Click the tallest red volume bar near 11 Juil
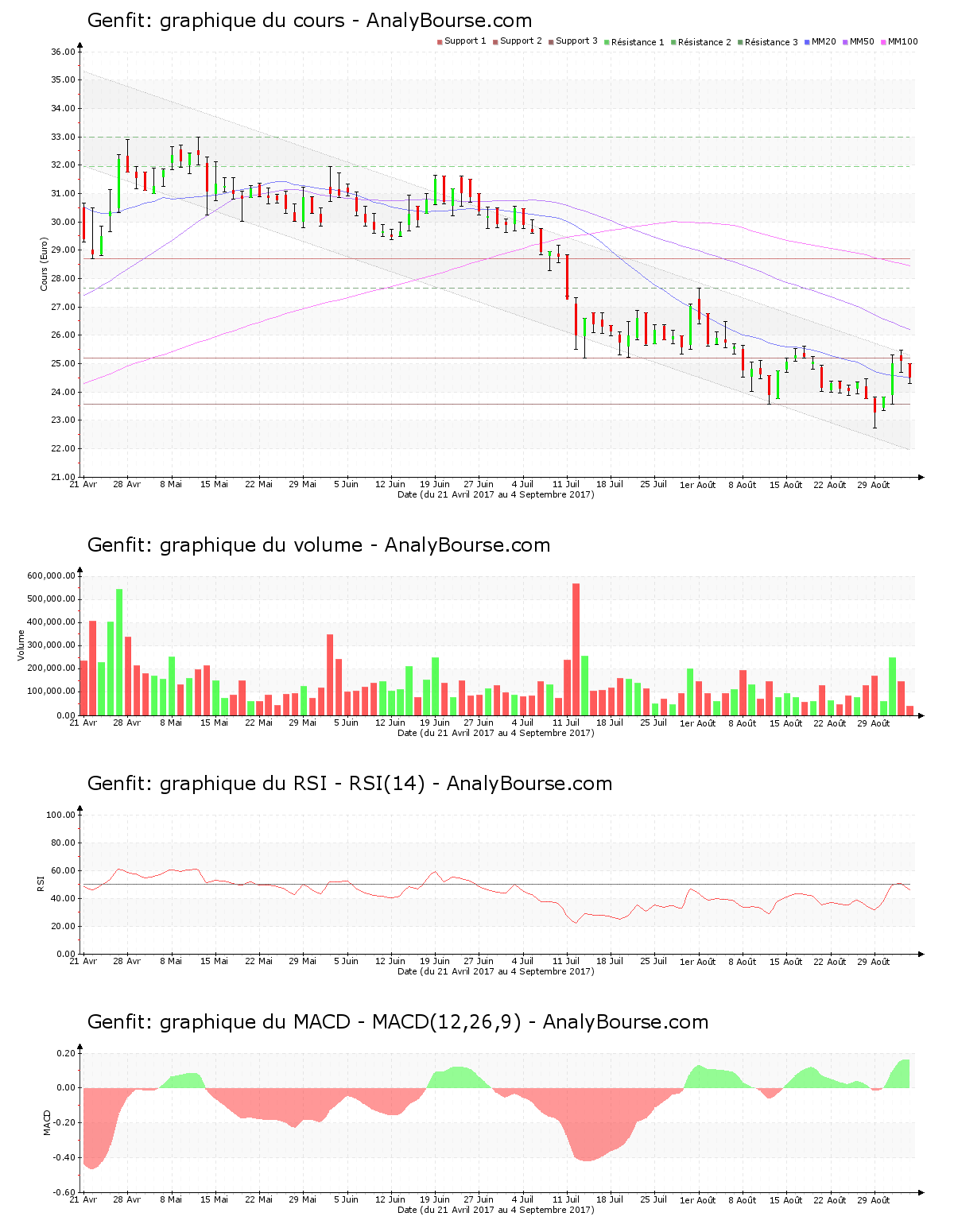The height and width of the screenshot is (1232, 954). [576, 649]
